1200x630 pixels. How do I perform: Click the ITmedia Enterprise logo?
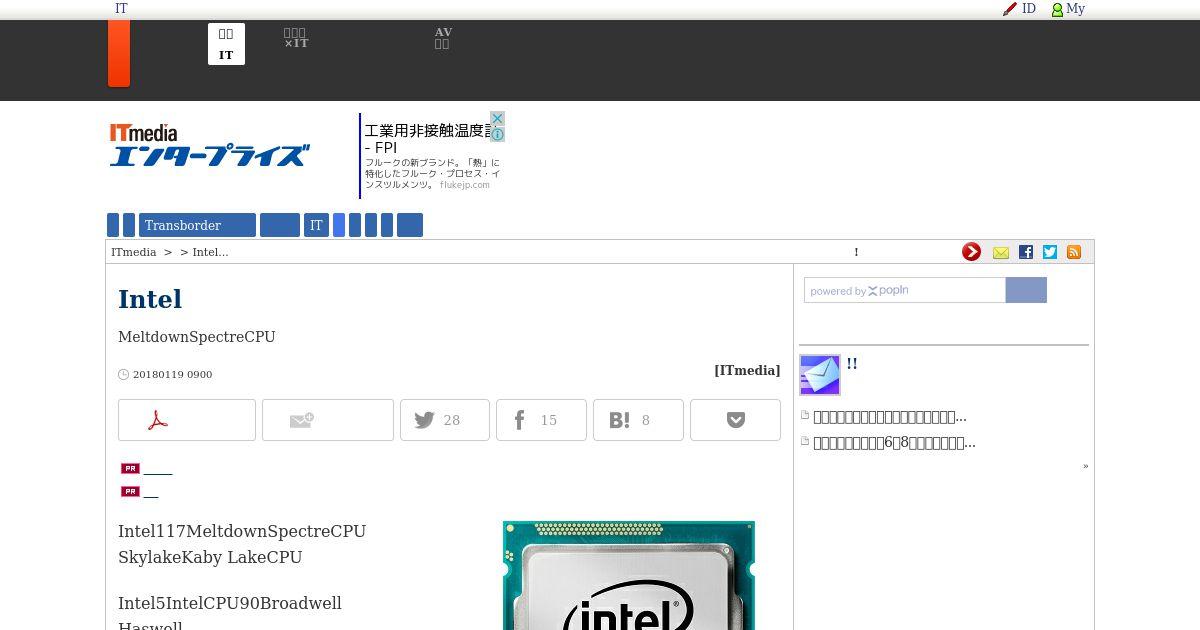point(209,145)
